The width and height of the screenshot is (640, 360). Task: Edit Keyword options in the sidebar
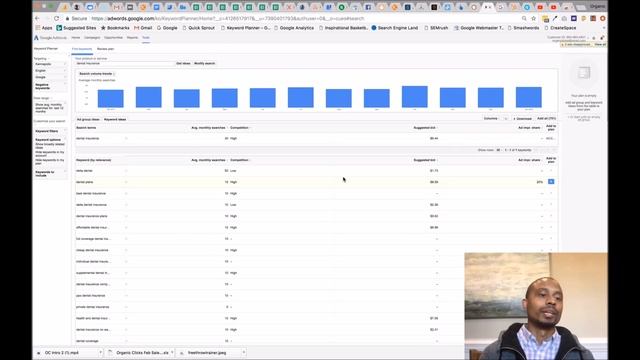pos(50,140)
